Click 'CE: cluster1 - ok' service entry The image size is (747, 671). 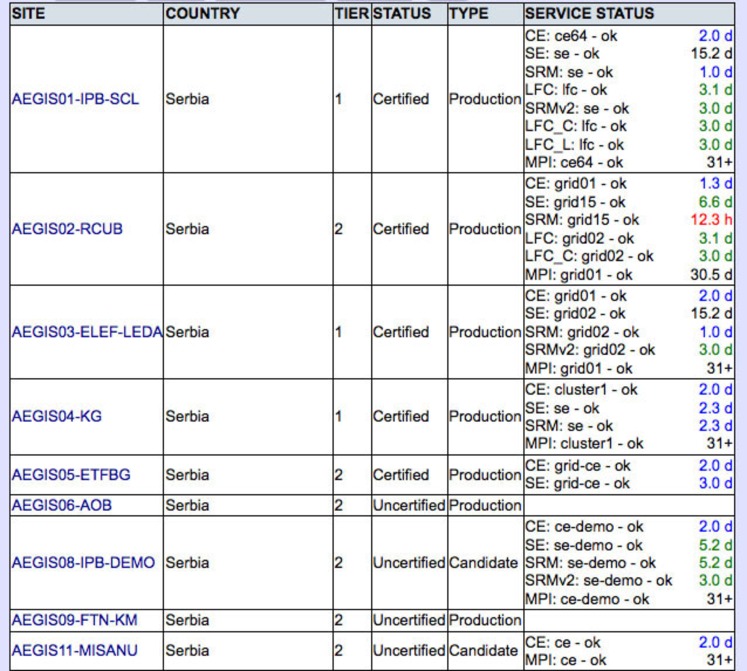[x=581, y=390]
